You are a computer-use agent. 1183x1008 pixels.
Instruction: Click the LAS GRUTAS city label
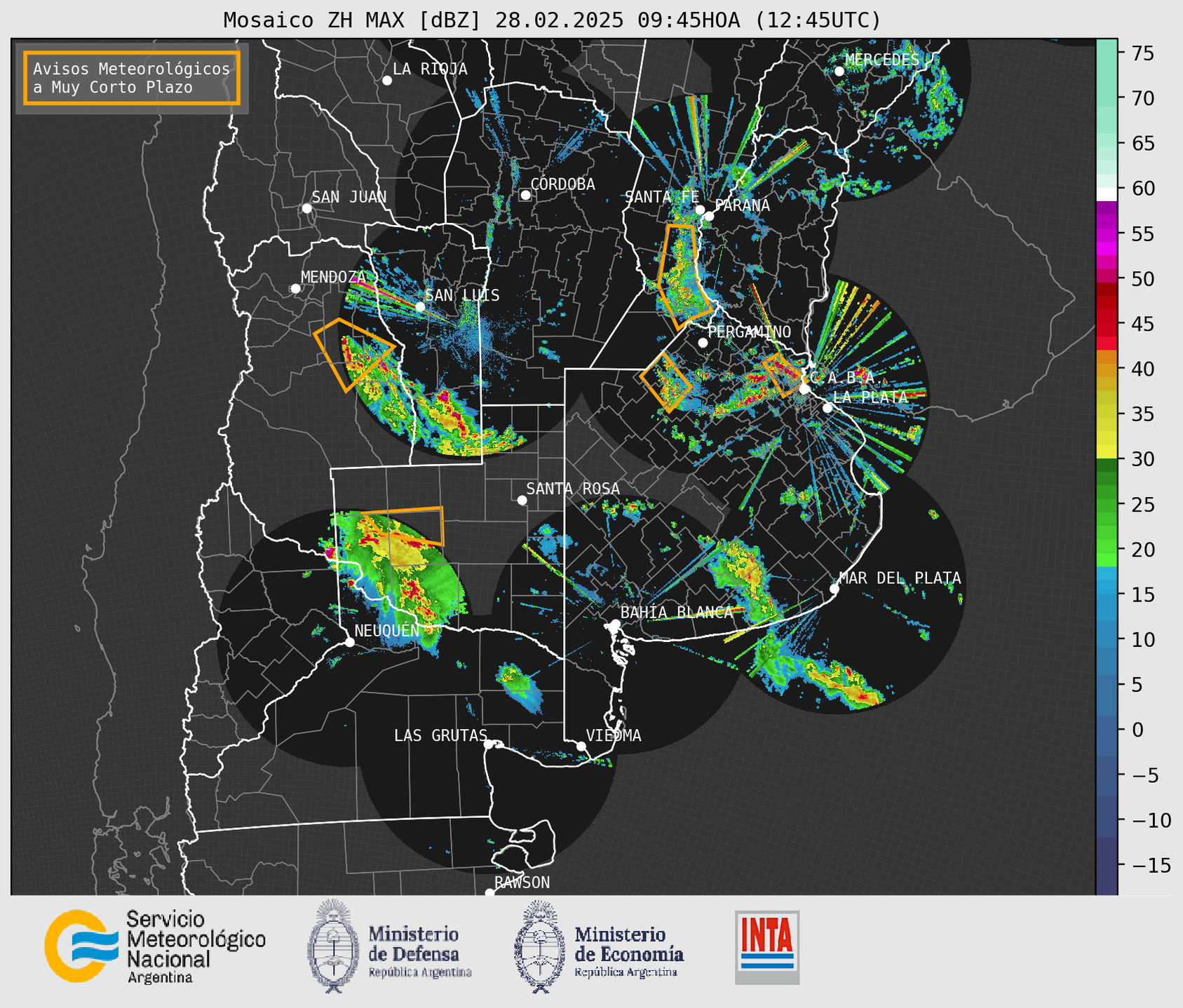pyautogui.click(x=440, y=735)
